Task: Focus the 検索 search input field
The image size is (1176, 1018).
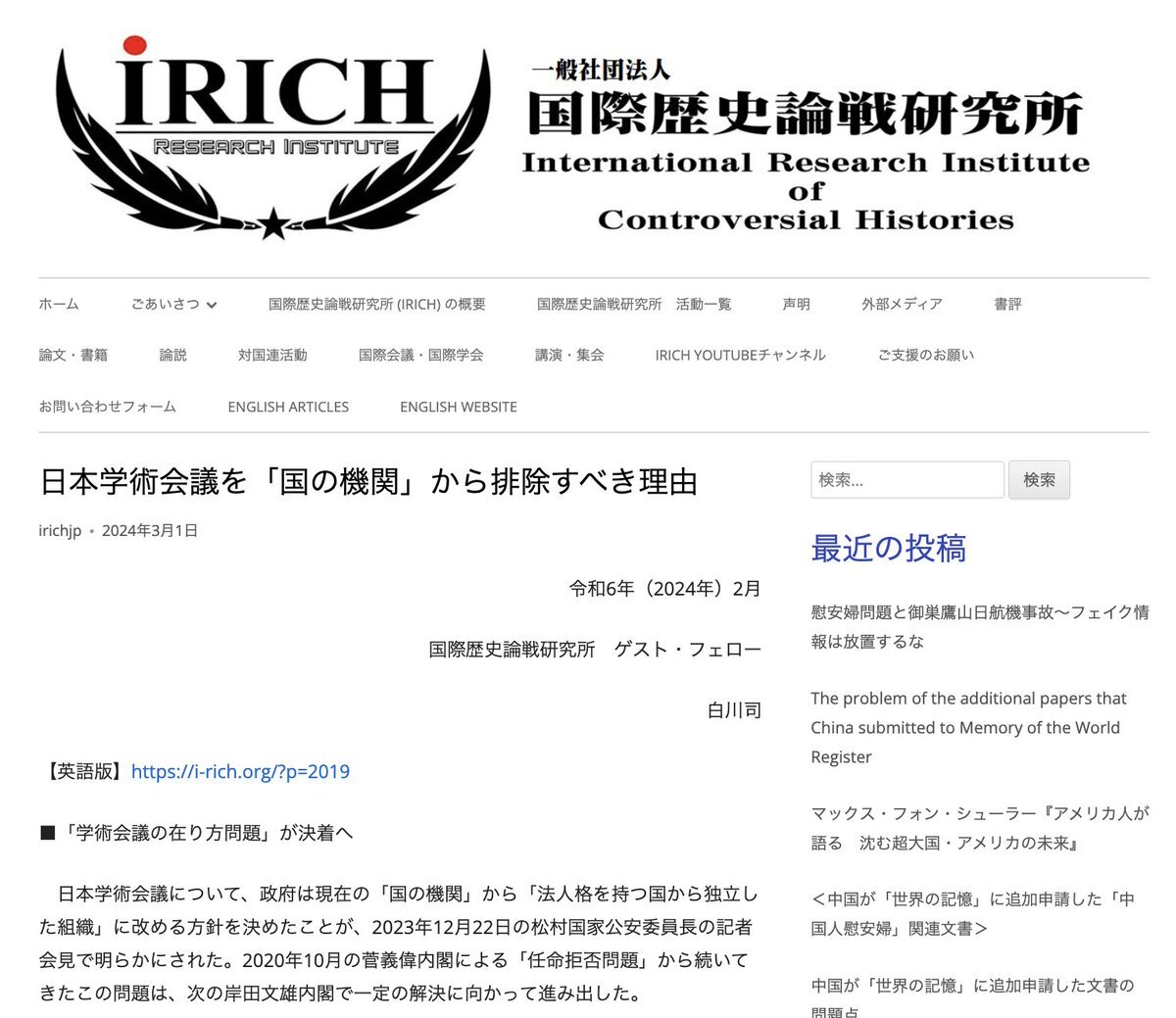Action: (x=907, y=480)
